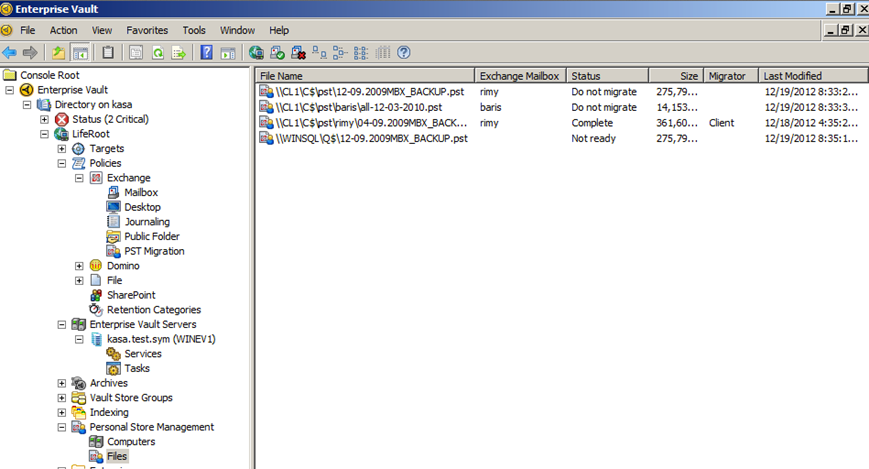869x469 pixels.
Task: Click the PST icon with red X
Action: pyautogui.click(x=298, y=53)
